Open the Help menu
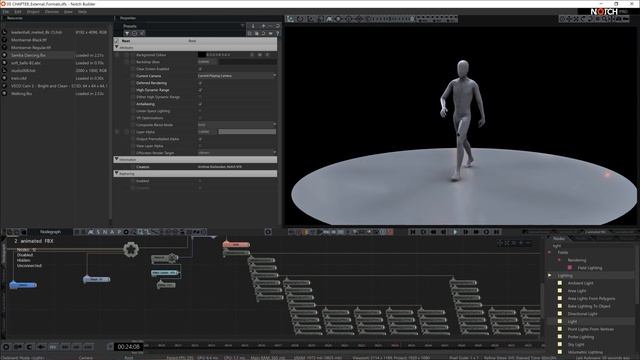The height and width of the screenshot is (360, 640). coord(82,12)
